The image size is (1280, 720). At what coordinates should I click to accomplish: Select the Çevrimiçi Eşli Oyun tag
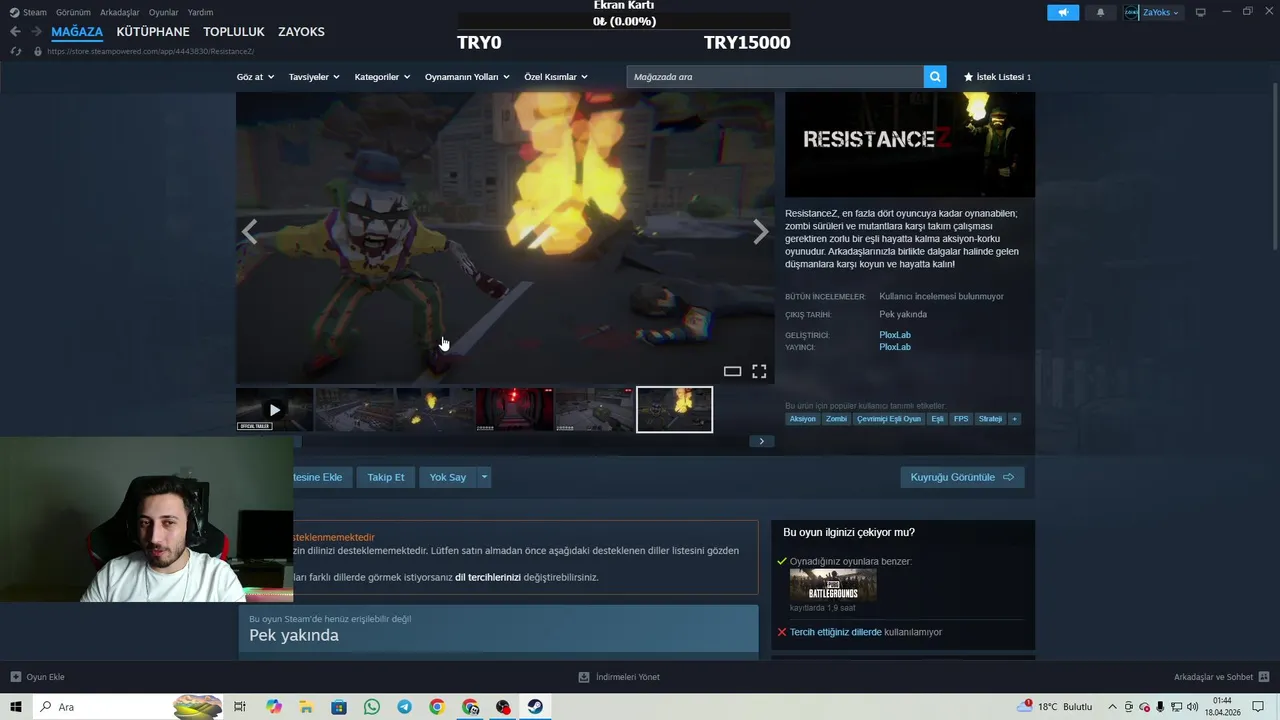(889, 419)
